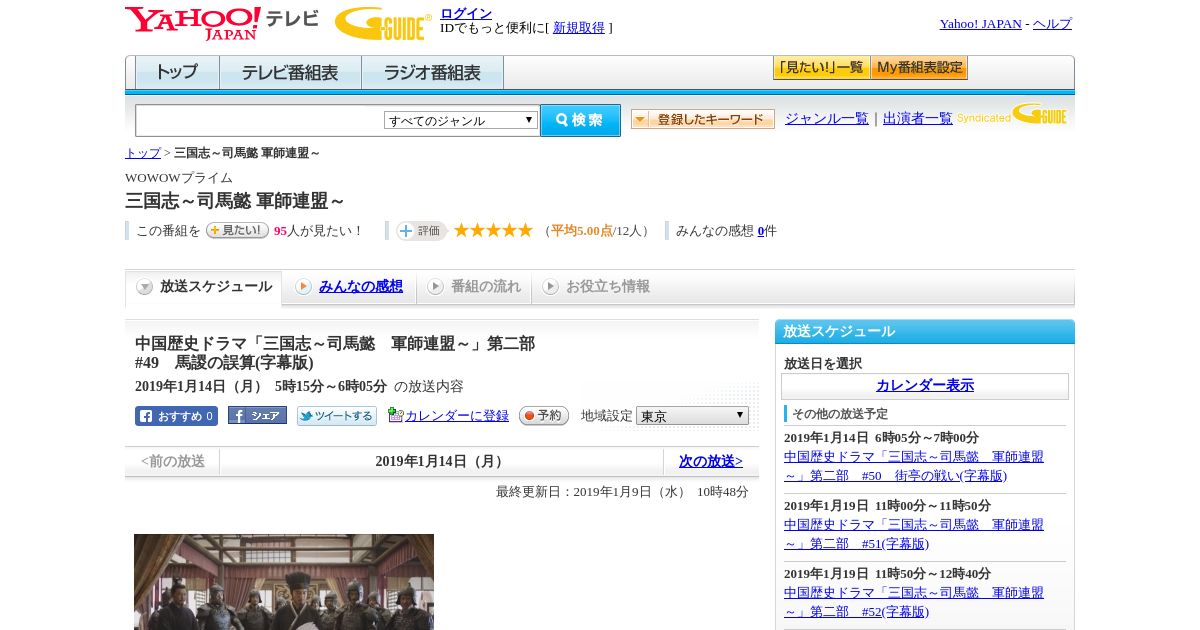Select the 放送スケジュール tab
The width and height of the screenshot is (1200, 630).
(x=204, y=287)
